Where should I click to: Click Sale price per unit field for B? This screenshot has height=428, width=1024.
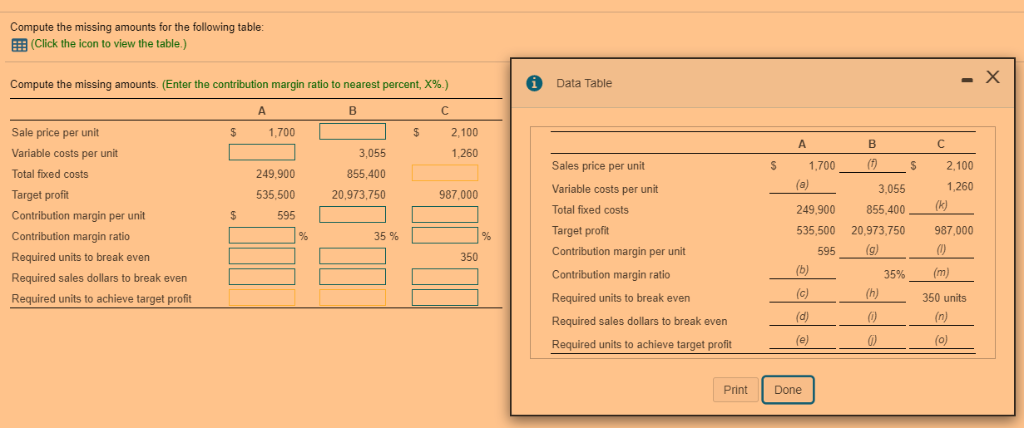353,132
